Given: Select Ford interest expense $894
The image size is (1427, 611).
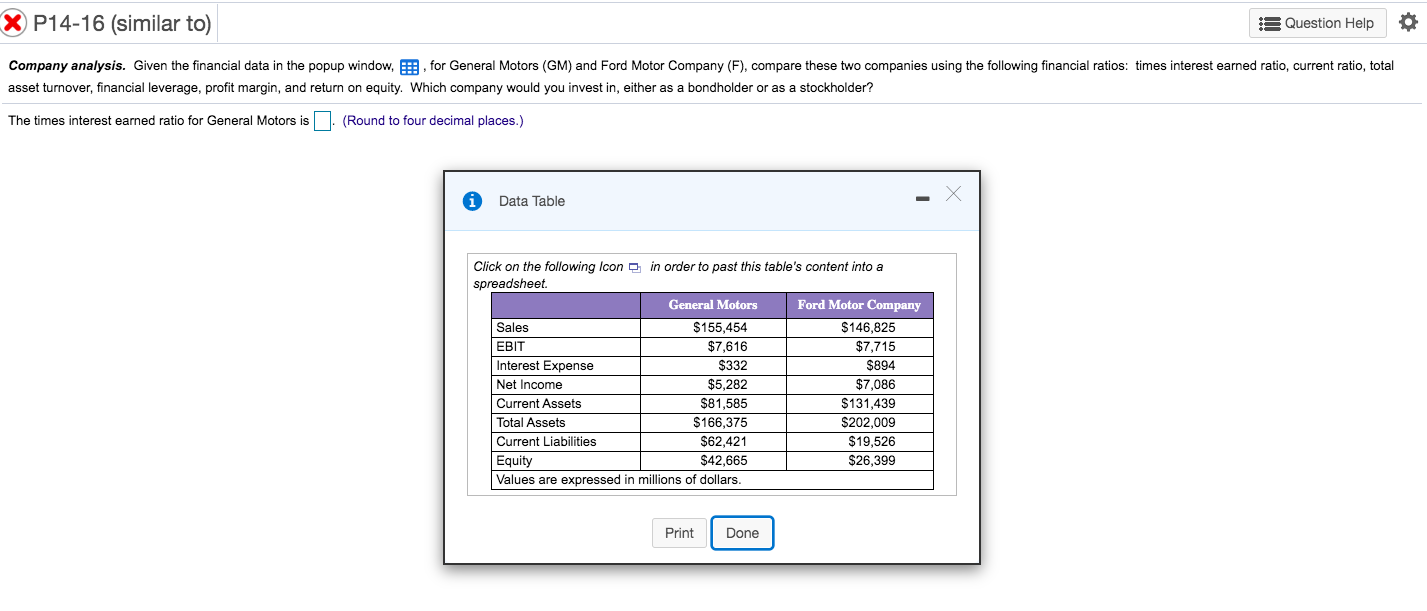Looking at the screenshot, I should click(881, 366).
